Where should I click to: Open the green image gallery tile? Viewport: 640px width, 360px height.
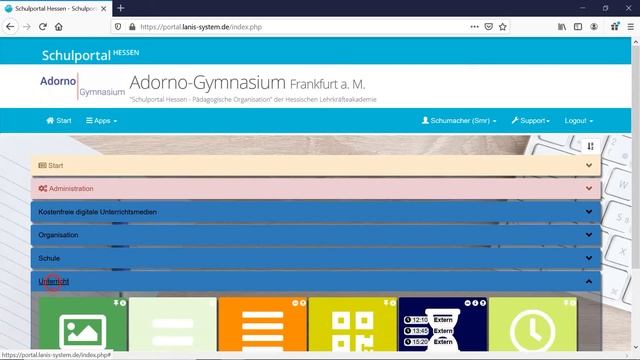pyautogui.click(x=83, y=324)
